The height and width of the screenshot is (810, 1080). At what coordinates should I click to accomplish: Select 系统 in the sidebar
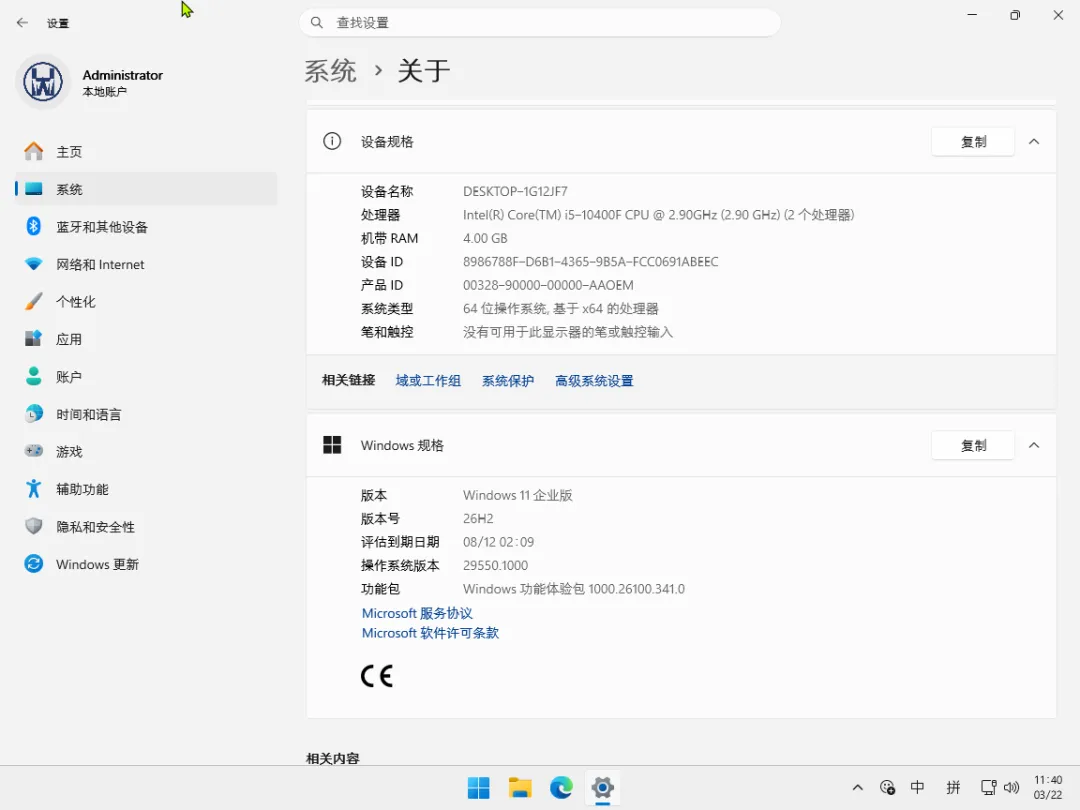pos(146,189)
